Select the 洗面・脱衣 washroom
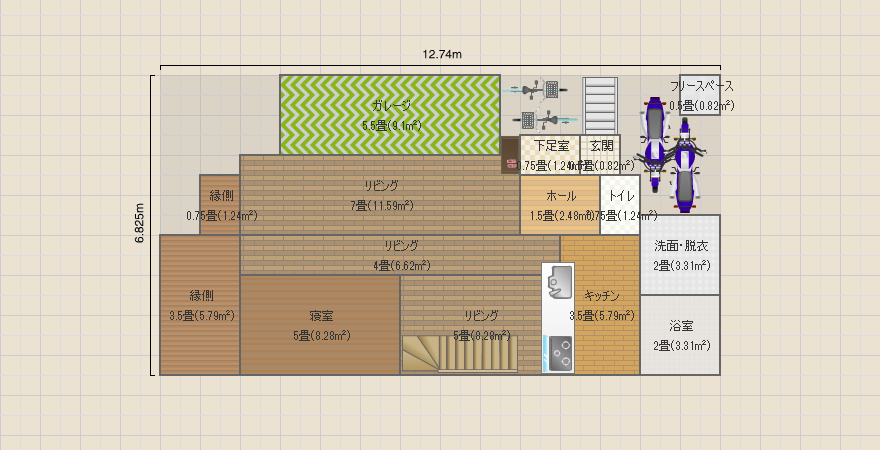 tap(680, 255)
